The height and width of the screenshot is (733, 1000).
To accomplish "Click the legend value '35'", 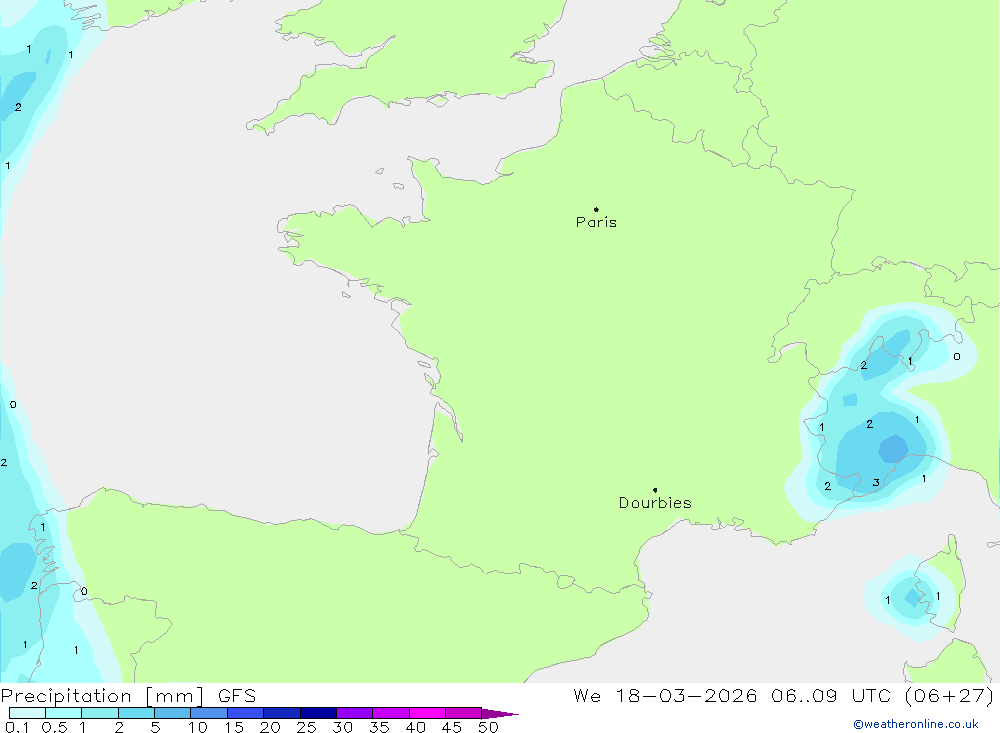I will pyautogui.click(x=379, y=727).
